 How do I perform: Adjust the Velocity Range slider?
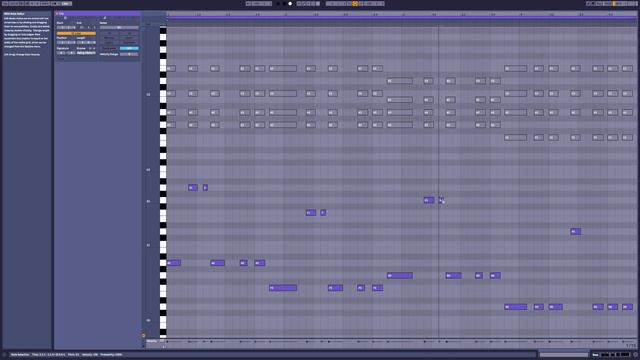(x=129, y=54)
